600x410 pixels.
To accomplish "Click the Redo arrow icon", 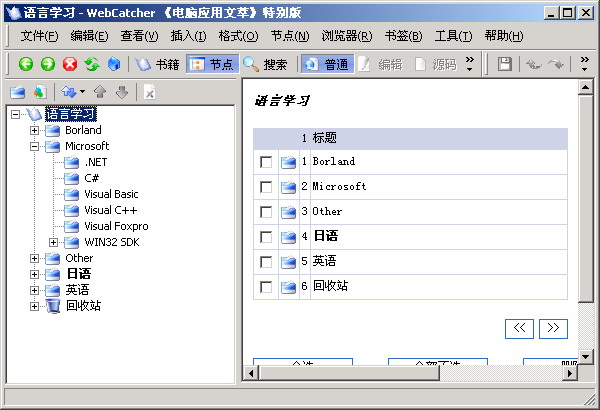I will 556,64.
